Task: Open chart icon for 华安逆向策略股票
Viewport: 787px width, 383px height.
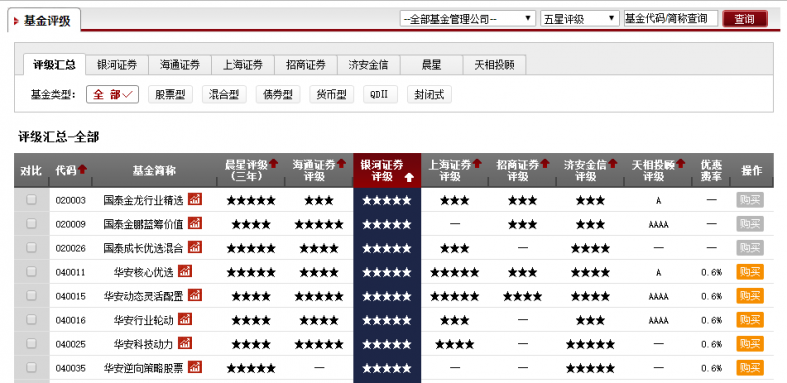Action: (195, 367)
